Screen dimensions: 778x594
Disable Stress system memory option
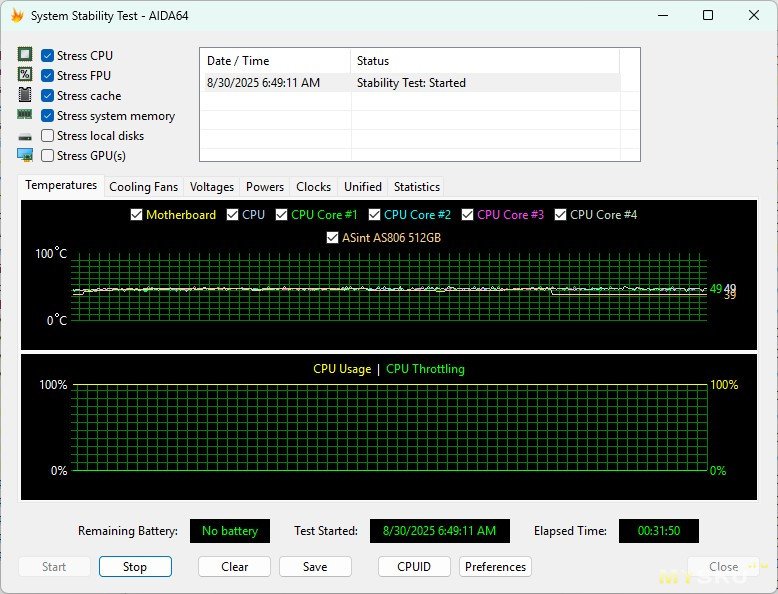(x=48, y=116)
